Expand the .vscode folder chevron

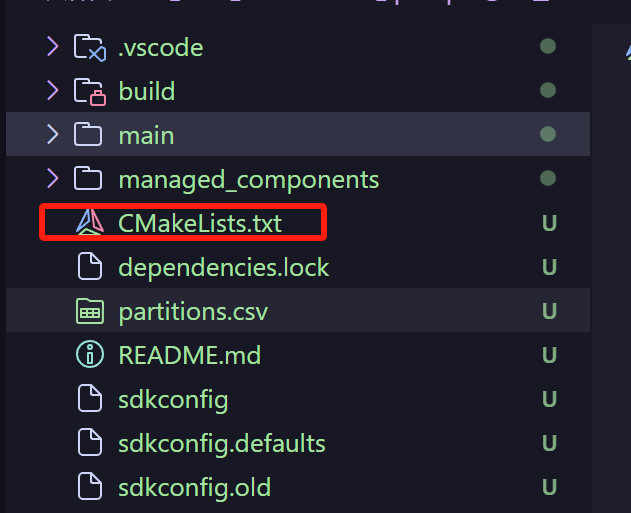tap(52, 47)
